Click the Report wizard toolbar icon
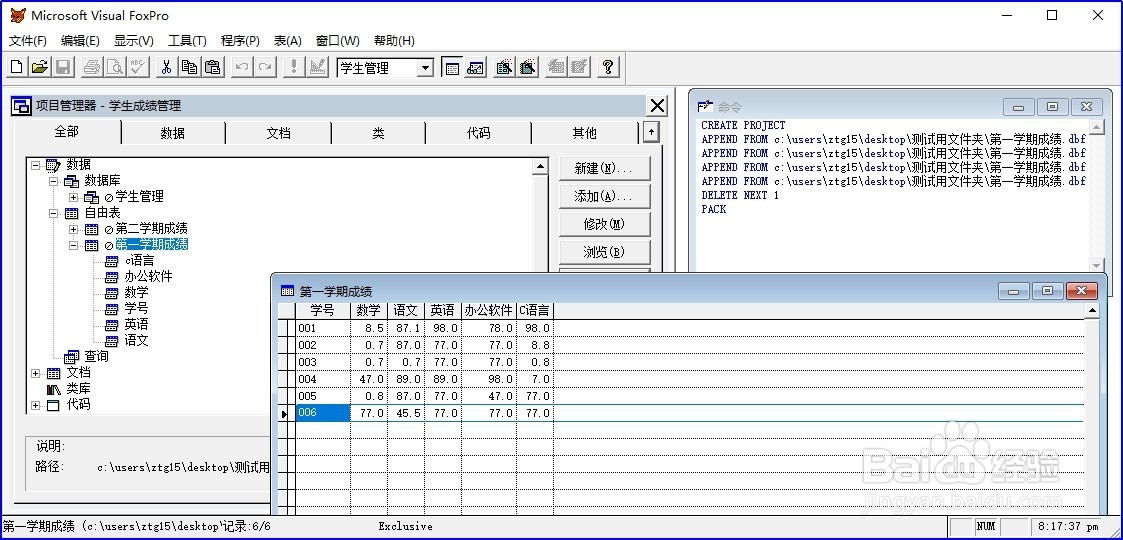The image size is (1123, 540). [x=528, y=67]
